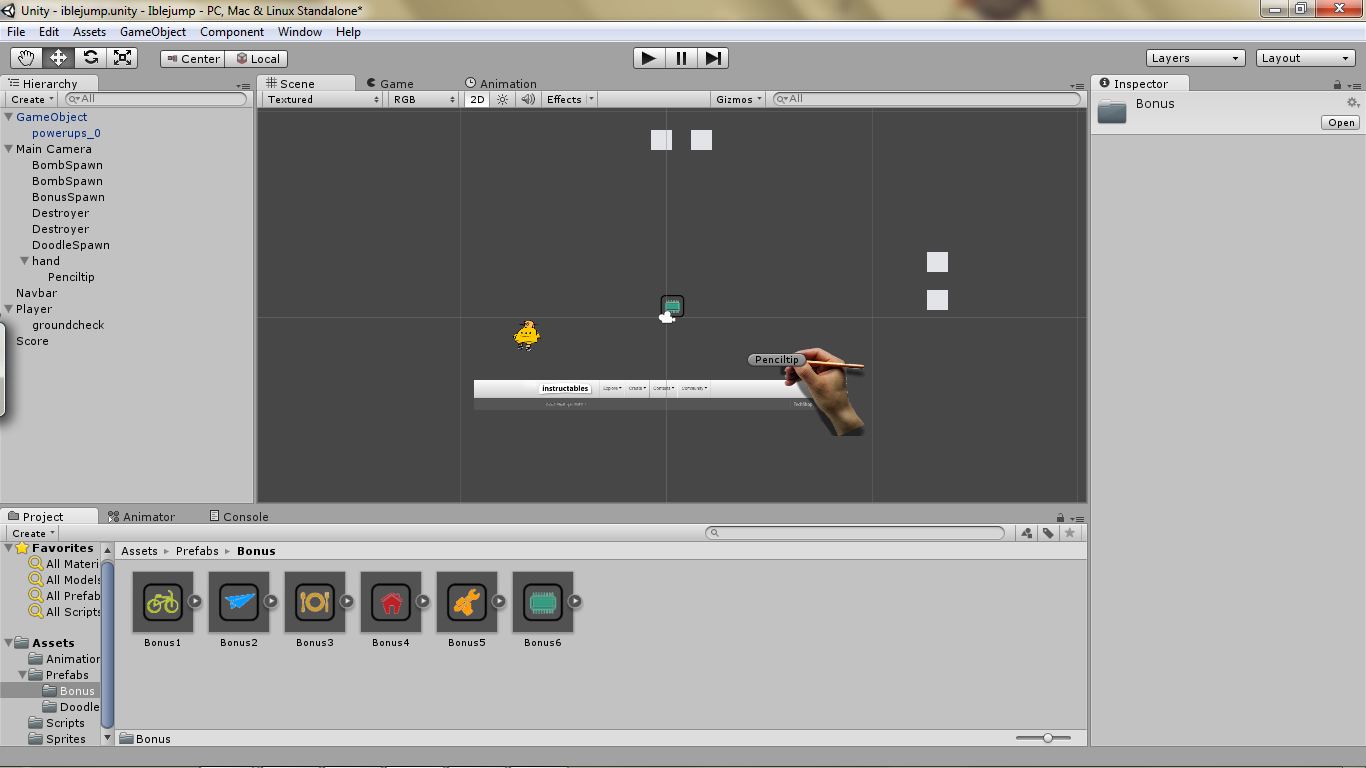Toggle the Inspector panel lock
The width and height of the screenshot is (1366, 768).
pyautogui.click(x=1338, y=85)
